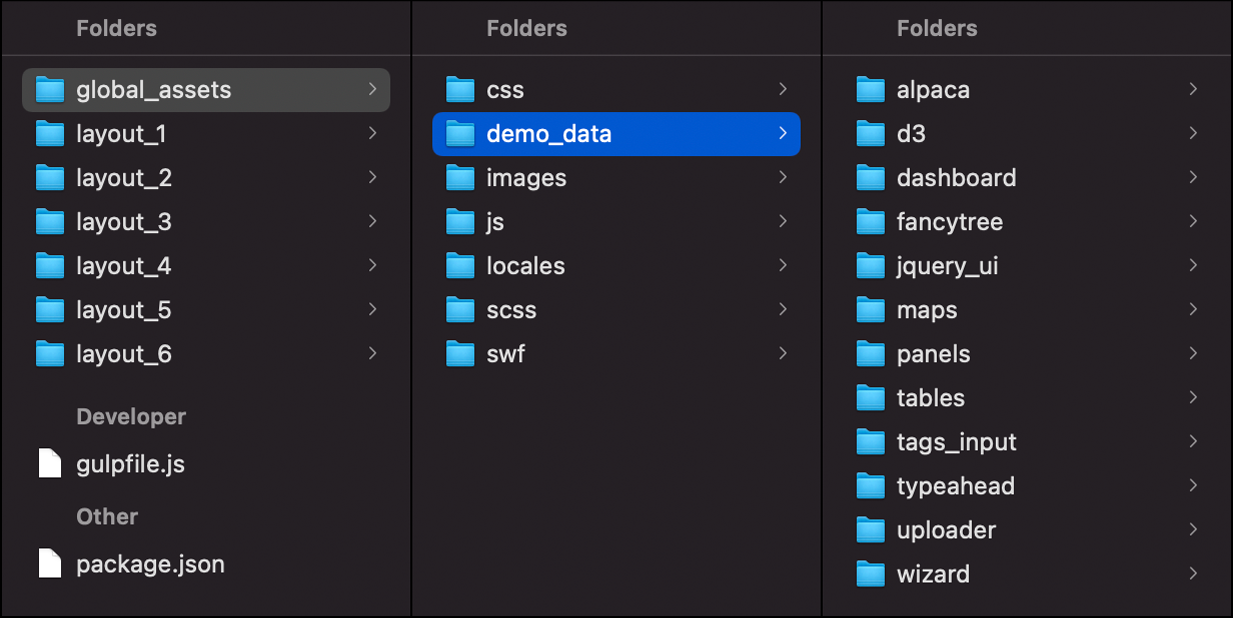Expand the dashboard folder chevron
Screen dimensions: 1233x618
click(1193, 177)
